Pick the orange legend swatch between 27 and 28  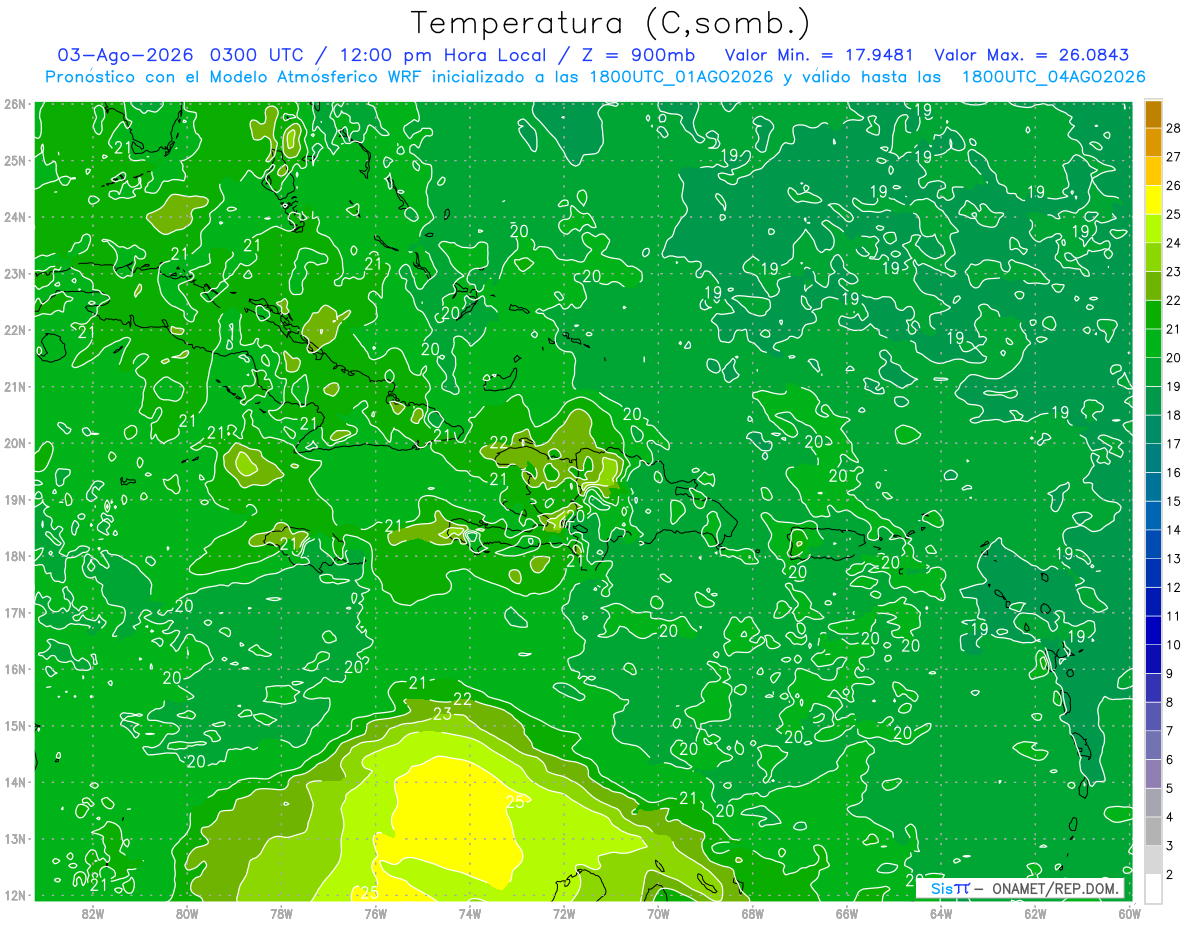point(1153,143)
